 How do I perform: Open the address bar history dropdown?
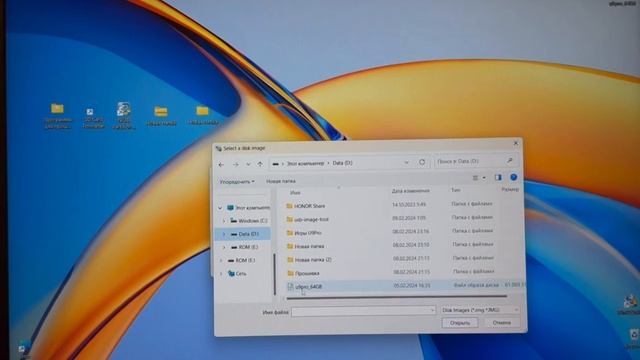(407, 162)
